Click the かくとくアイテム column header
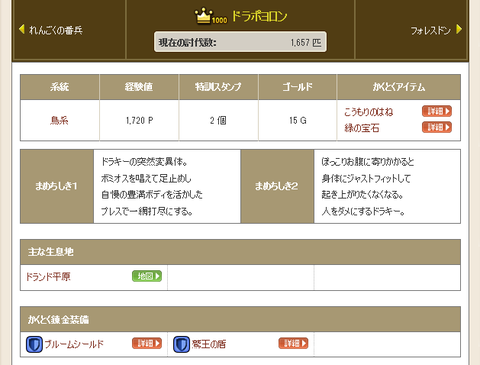480x365 pixels. [399, 87]
